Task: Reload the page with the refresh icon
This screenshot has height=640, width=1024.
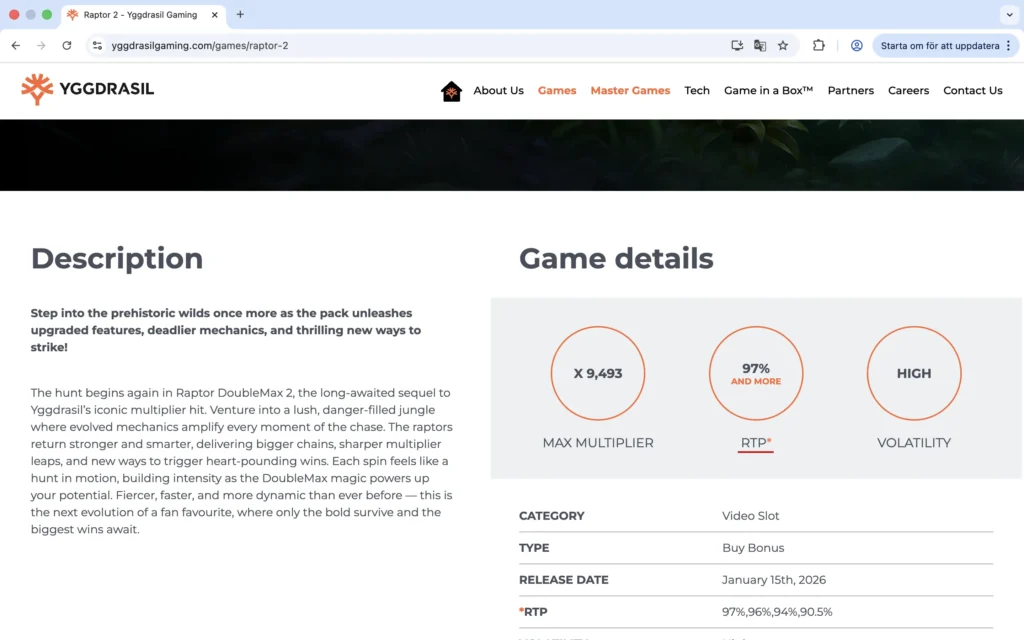Action: 67,45
